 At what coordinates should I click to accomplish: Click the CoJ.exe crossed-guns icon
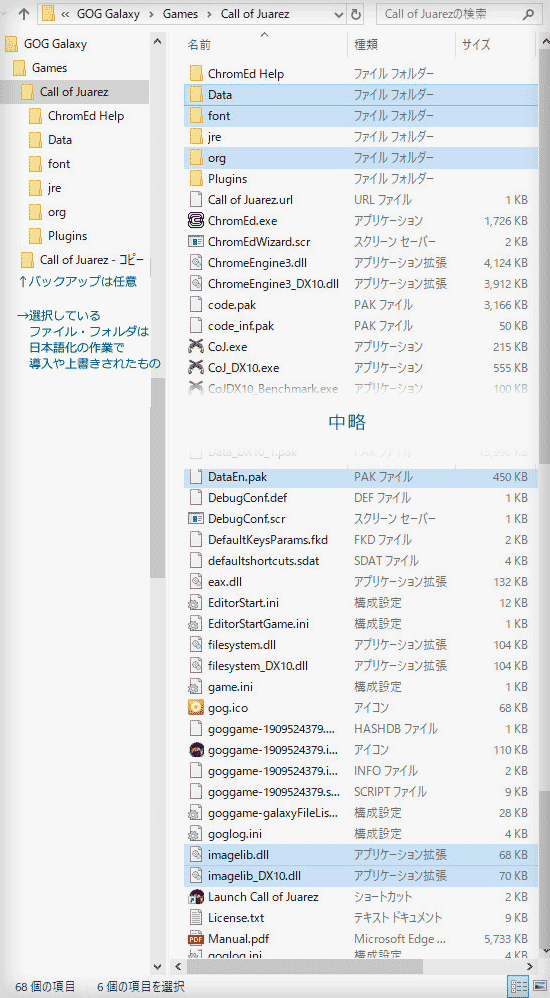[196, 347]
